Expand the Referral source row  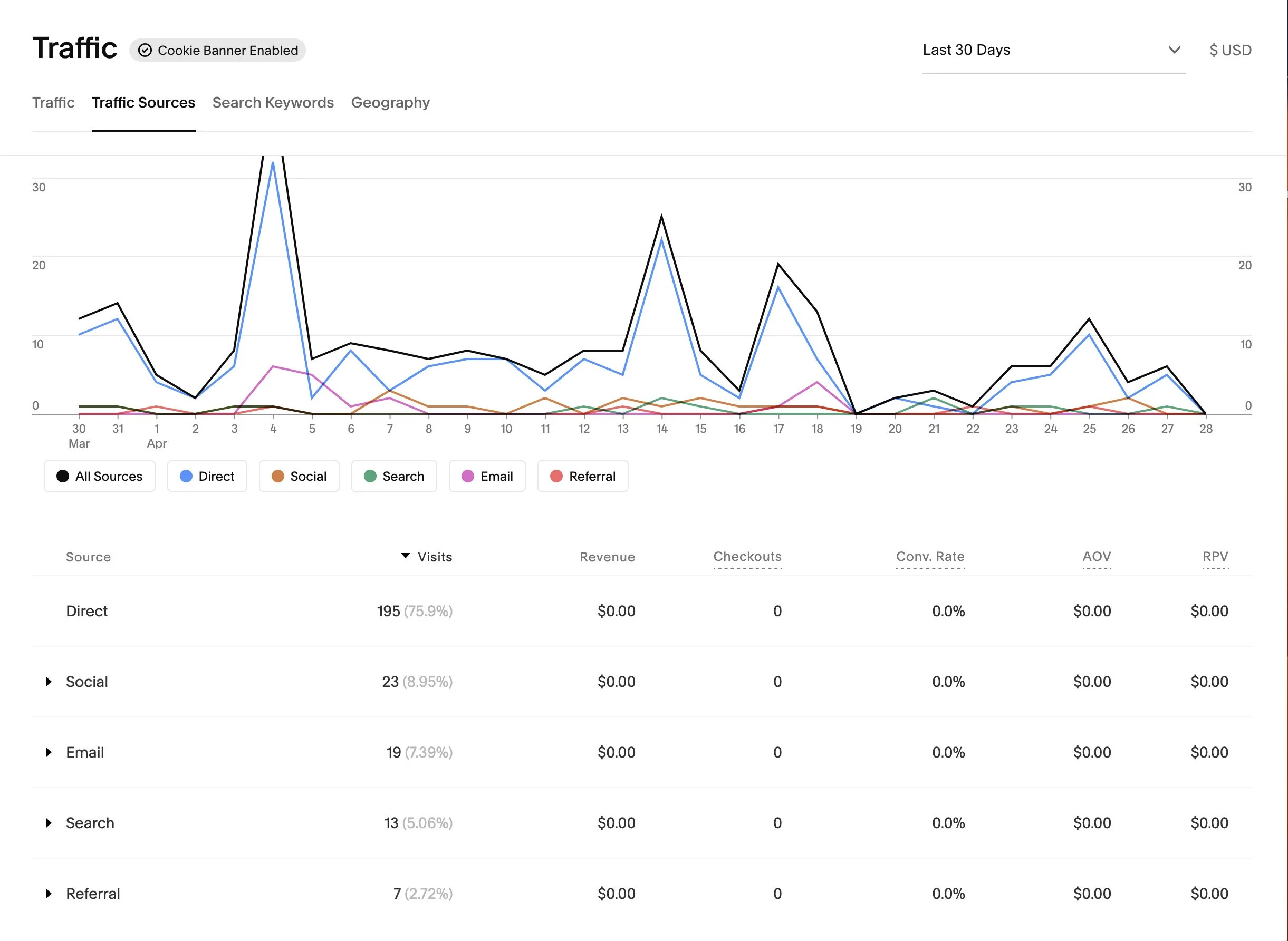[x=49, y=893]
